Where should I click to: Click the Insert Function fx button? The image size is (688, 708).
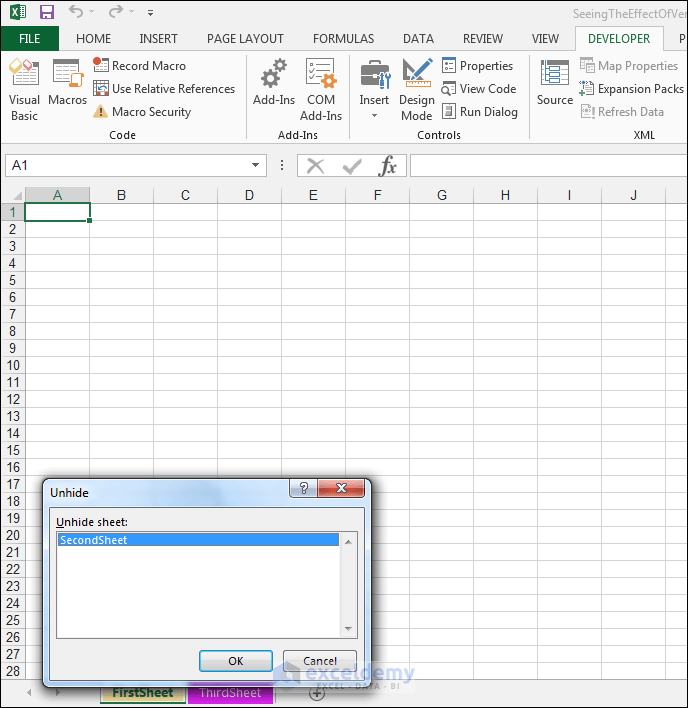click(387, 166)
